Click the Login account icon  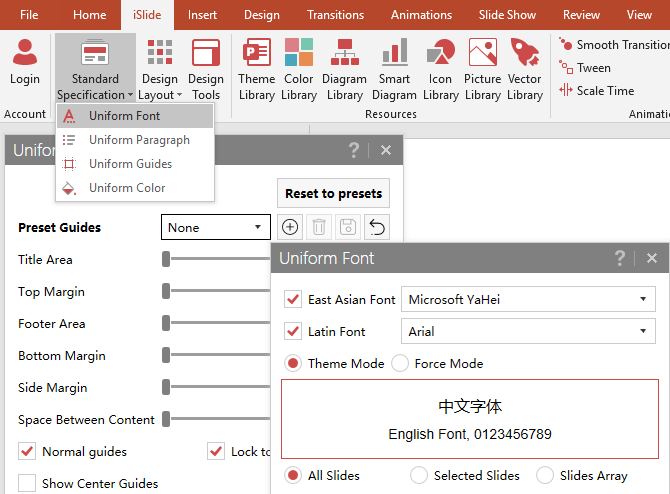coord(25,61)
